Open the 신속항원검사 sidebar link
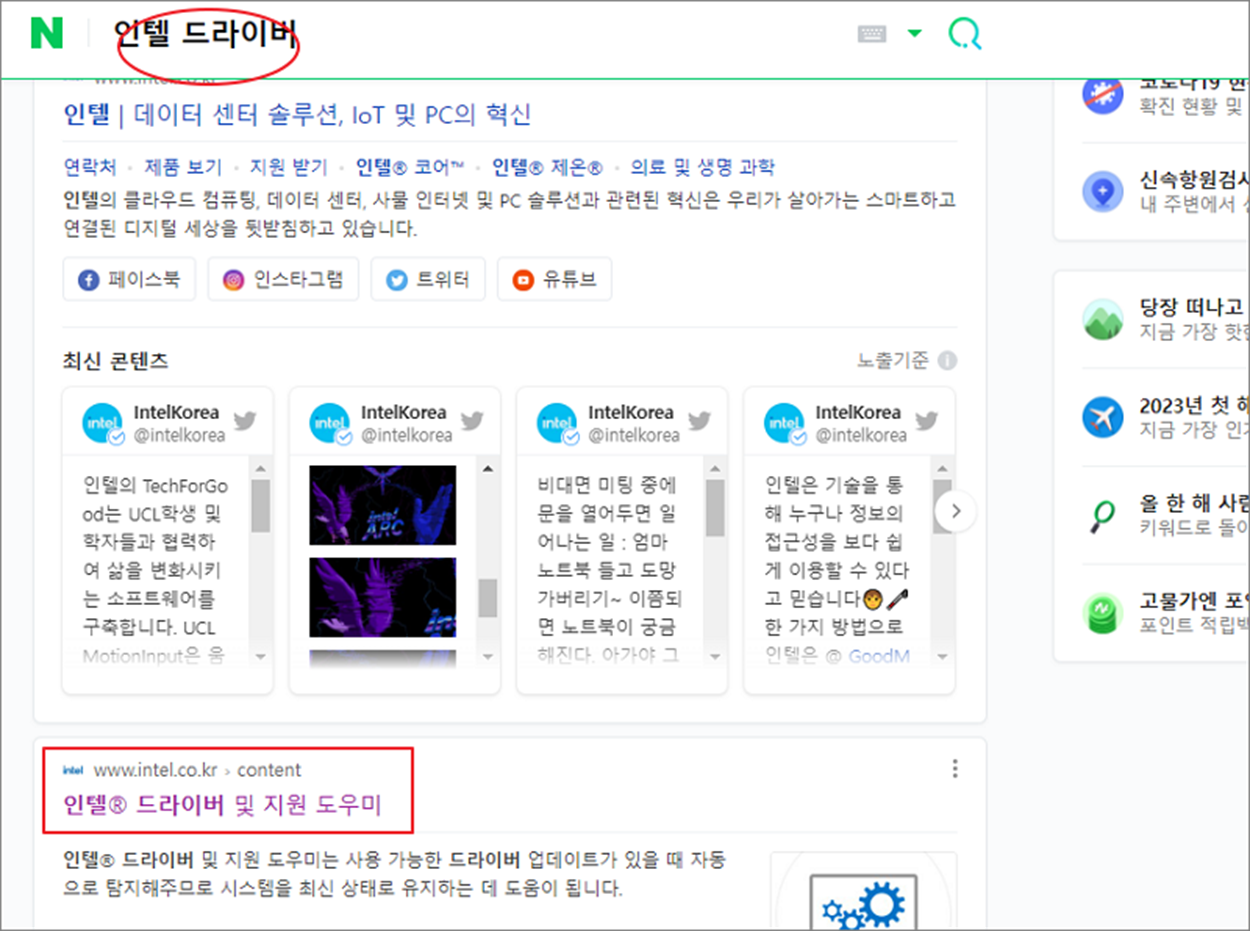This screenshot has height=931, width=1250. tap(1194, 181)
